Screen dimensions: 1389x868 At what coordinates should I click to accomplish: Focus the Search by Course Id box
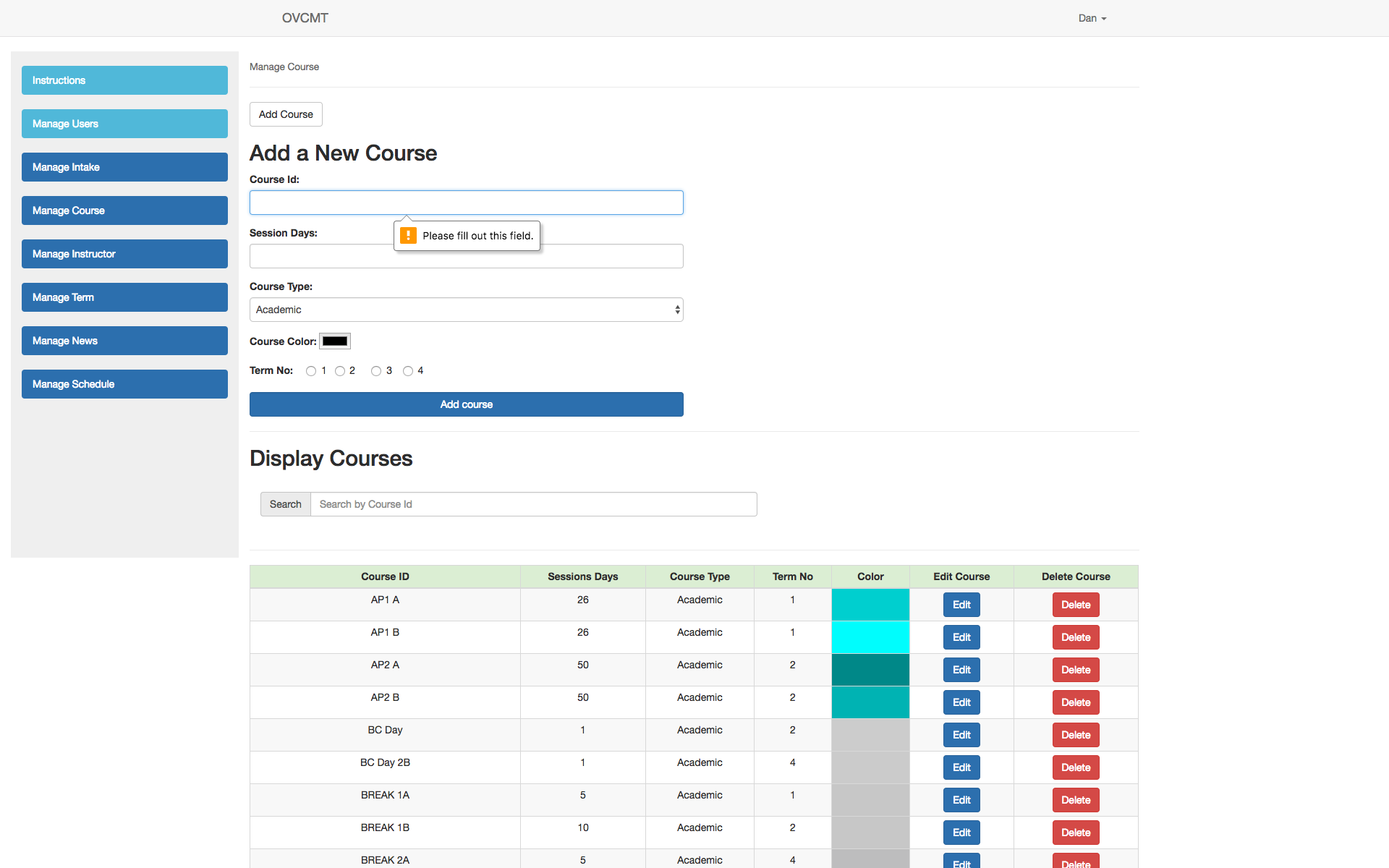[x=533, y=504]
